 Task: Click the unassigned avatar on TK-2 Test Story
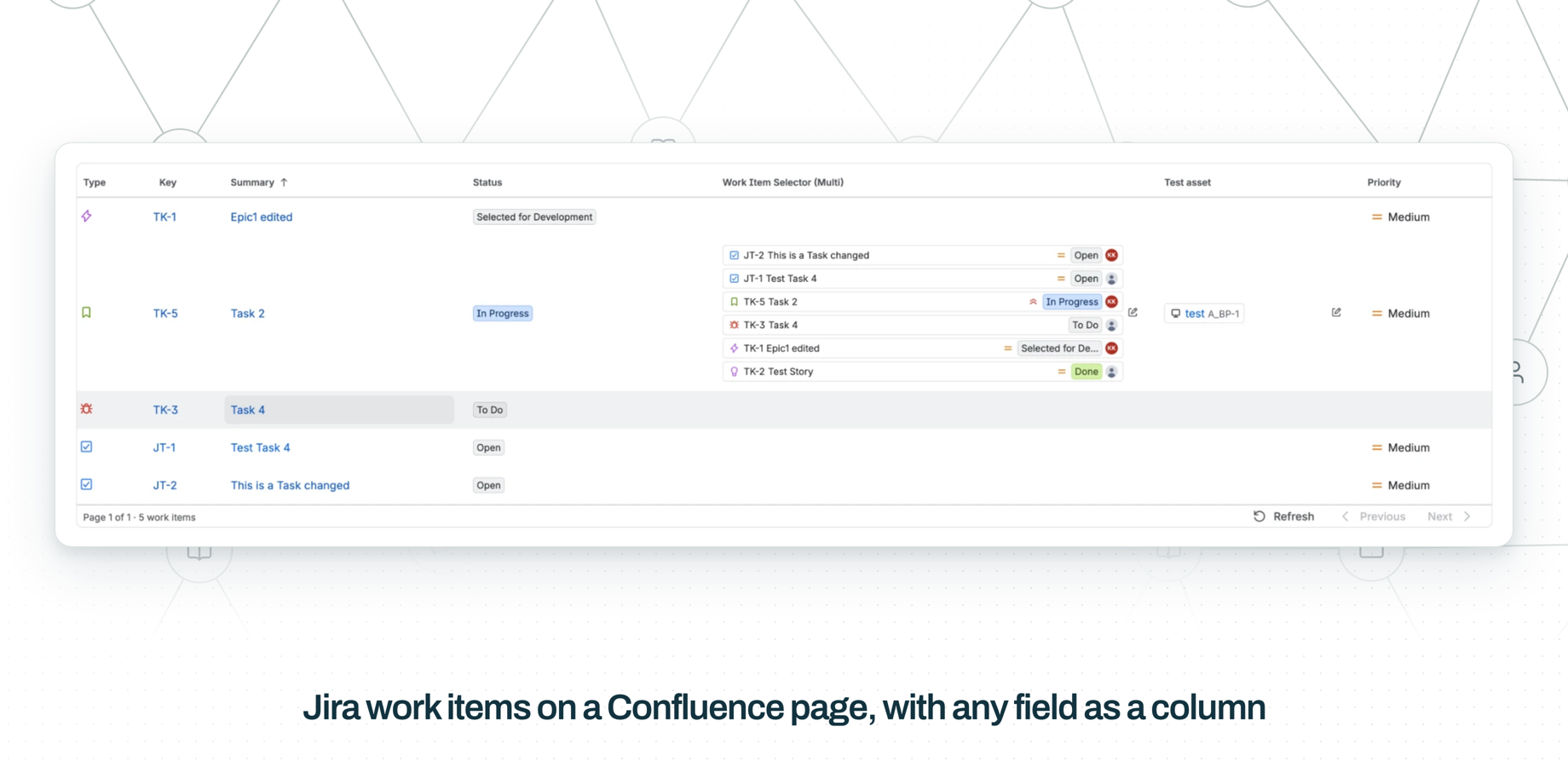tap(1111, 372)
